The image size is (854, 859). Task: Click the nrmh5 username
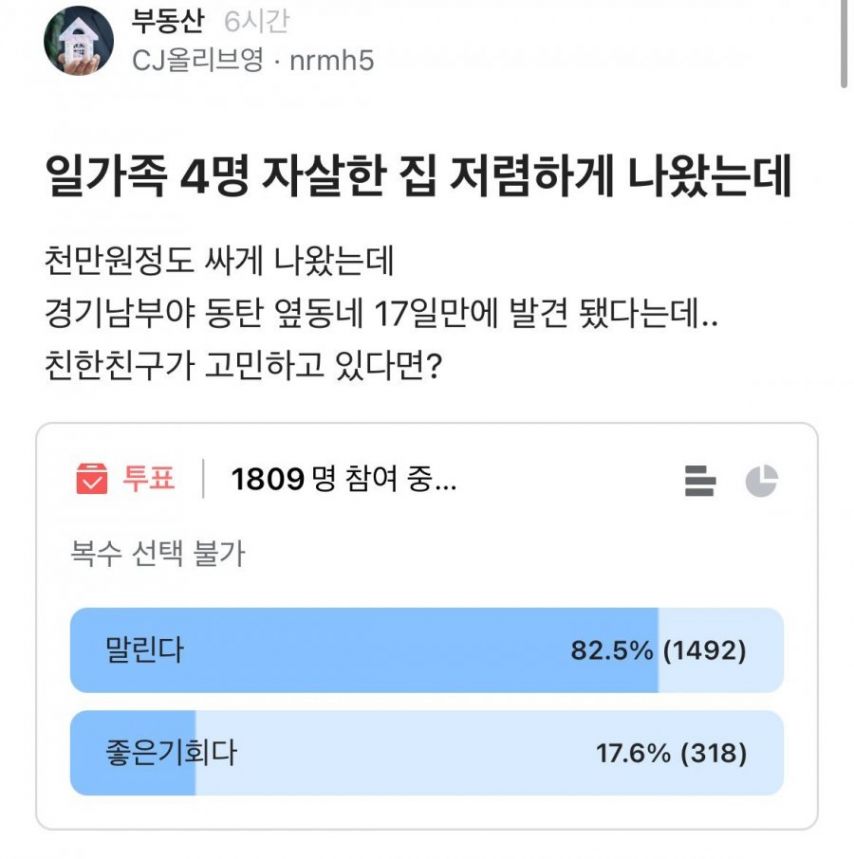(331, 62)
